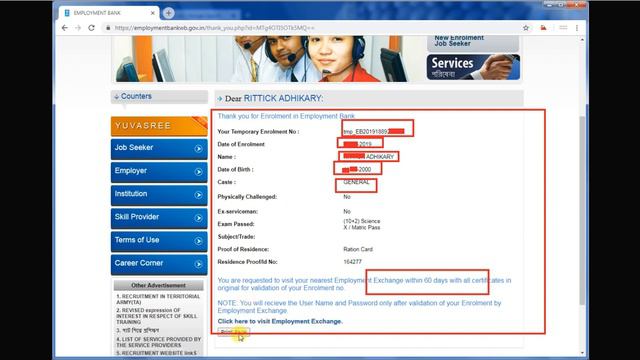Minimize the browser window

(549, 5)
